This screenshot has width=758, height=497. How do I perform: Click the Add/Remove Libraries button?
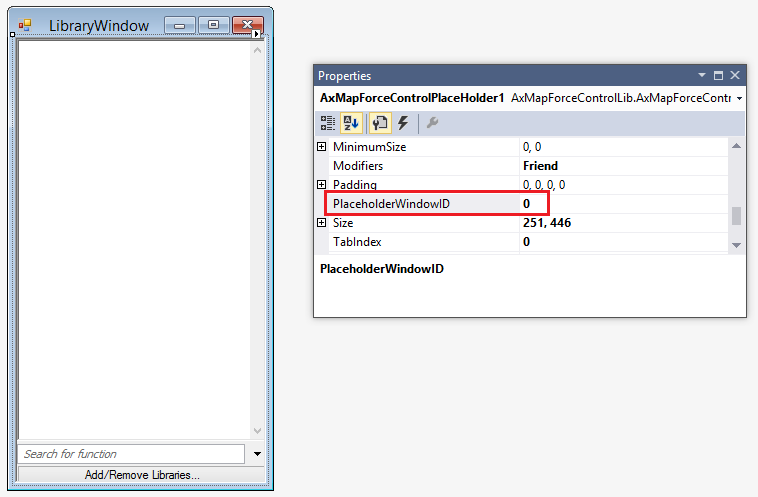(141, 475)
